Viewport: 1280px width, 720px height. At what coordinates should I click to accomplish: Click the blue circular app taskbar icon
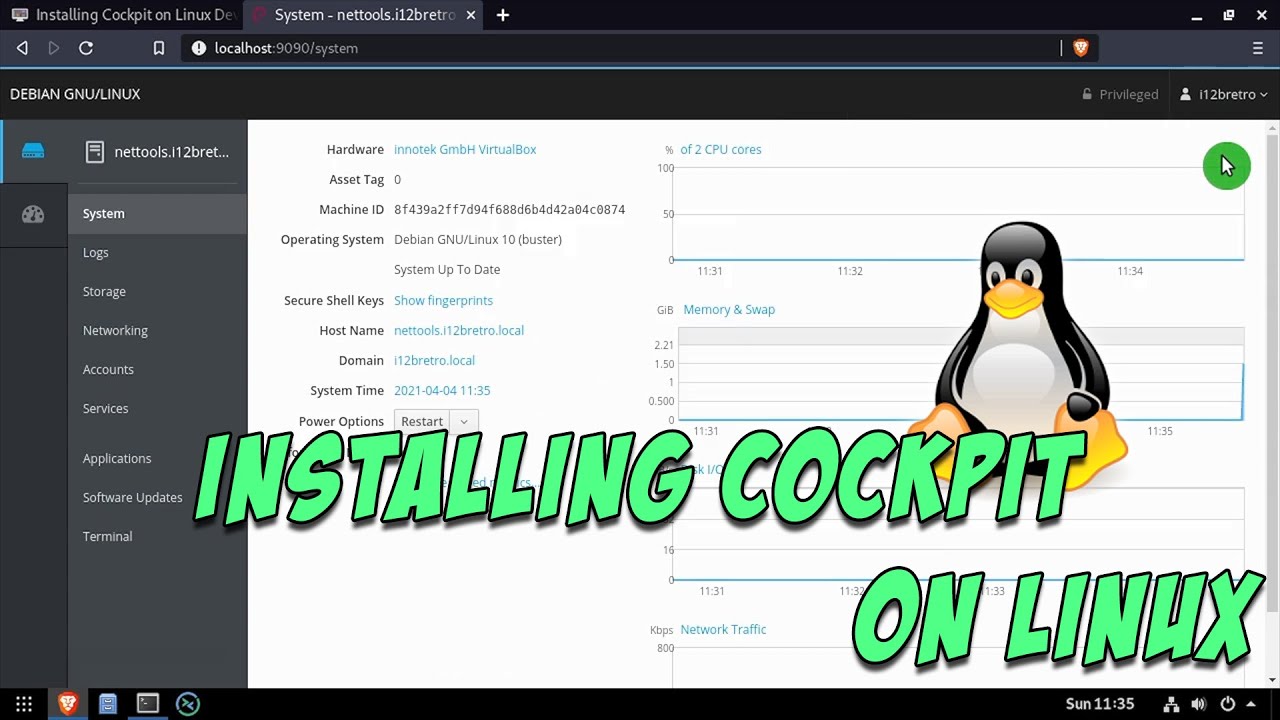tap(188, 704)
